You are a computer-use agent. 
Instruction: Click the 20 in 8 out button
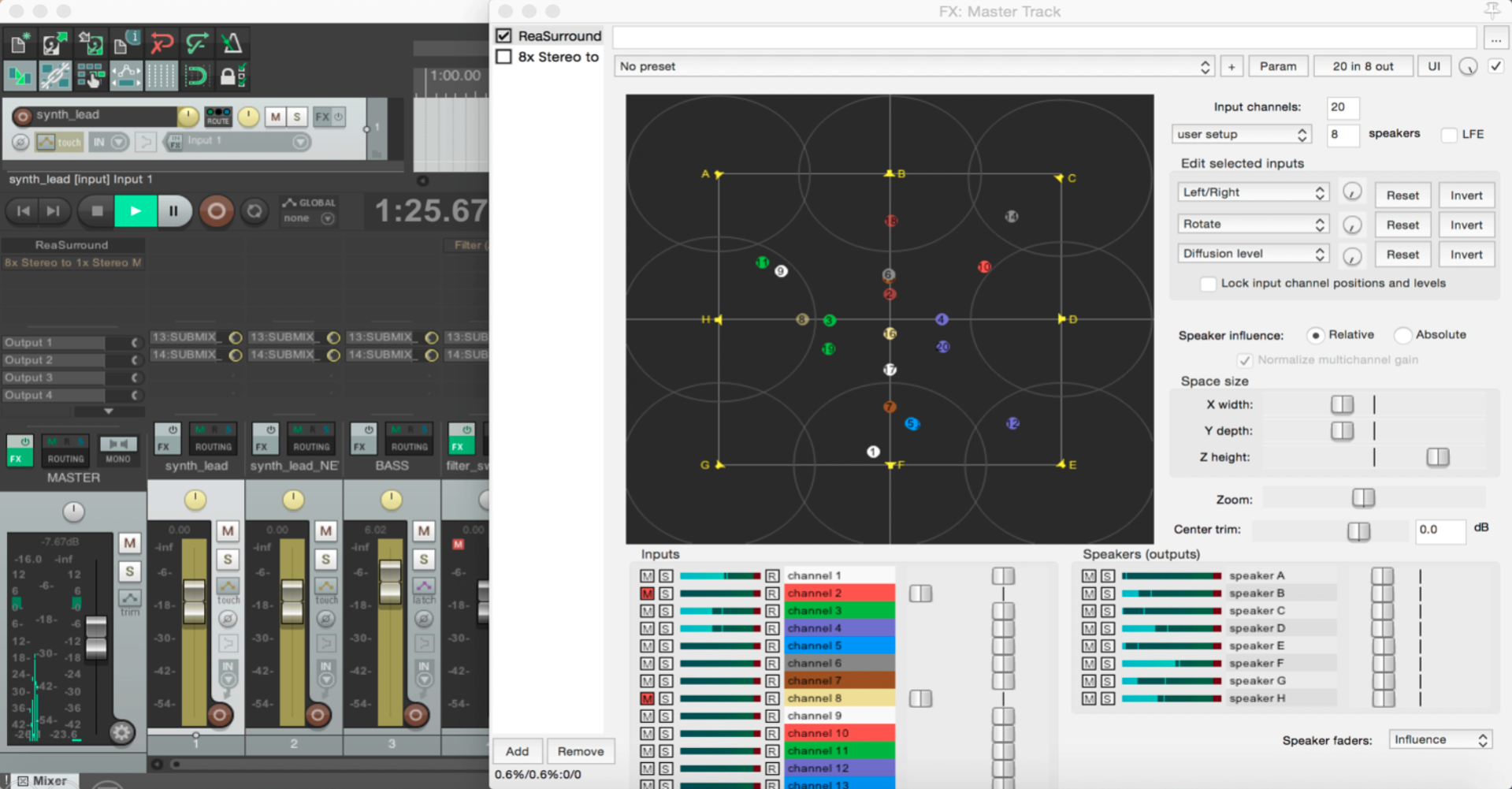(x=1363, y=67)
